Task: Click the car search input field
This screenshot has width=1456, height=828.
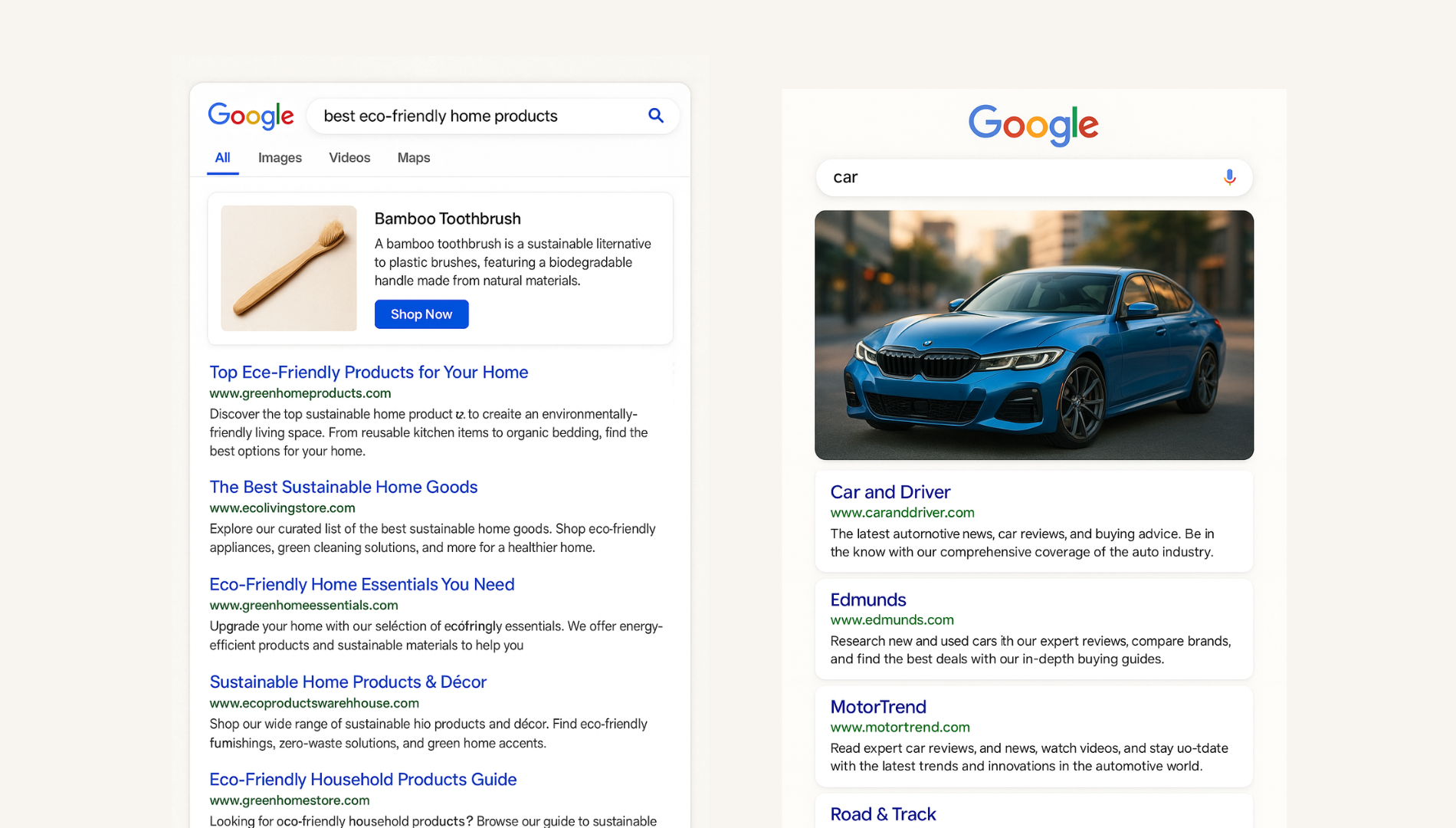Action: coord(1034,177)
